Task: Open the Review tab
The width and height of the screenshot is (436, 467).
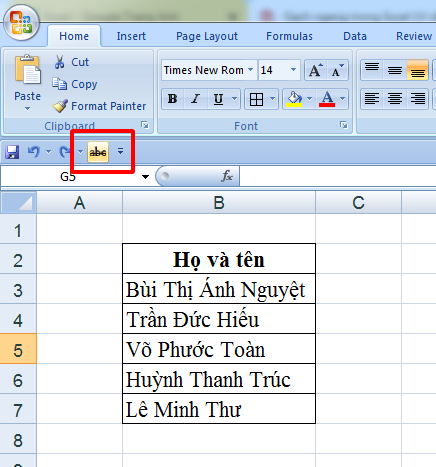Action: [x=414, y=36]
